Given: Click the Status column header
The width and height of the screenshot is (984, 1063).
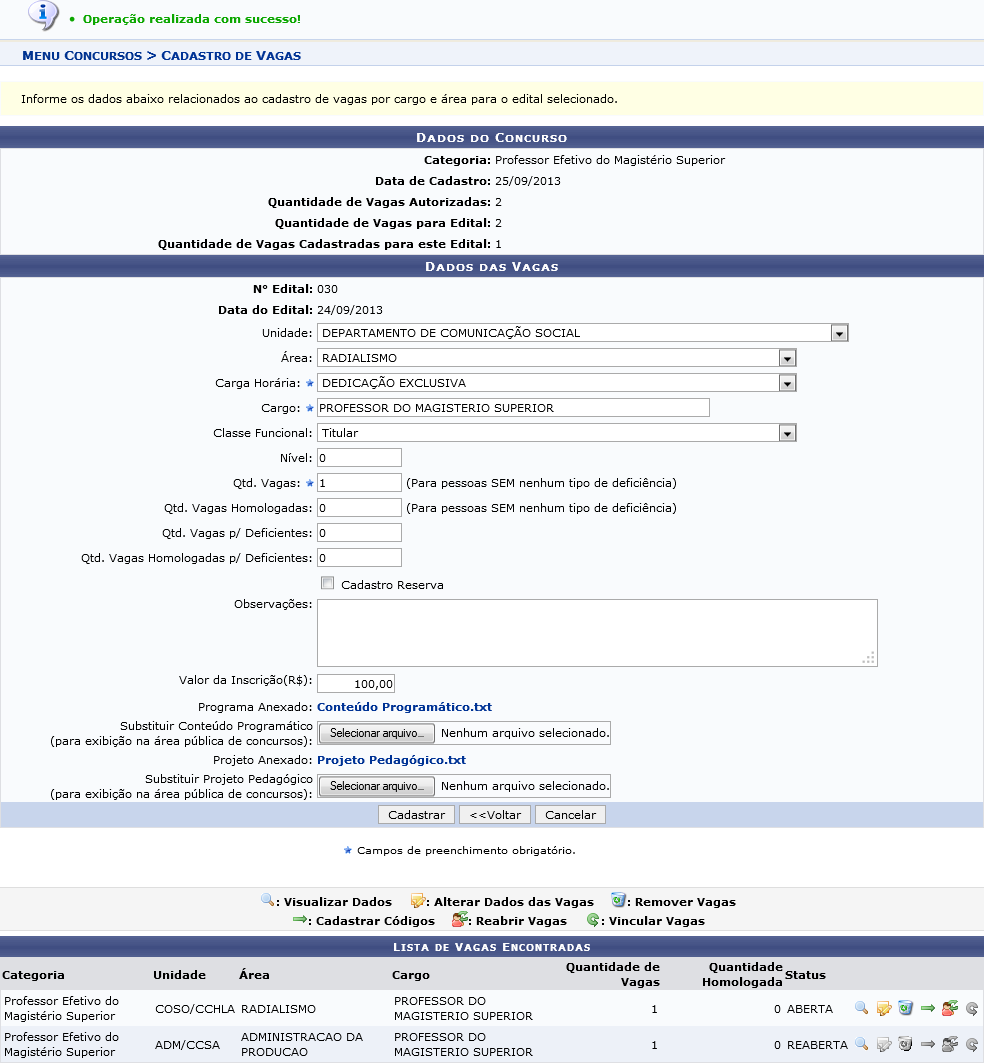Looking at the screenshot, I should click(805, 975).
